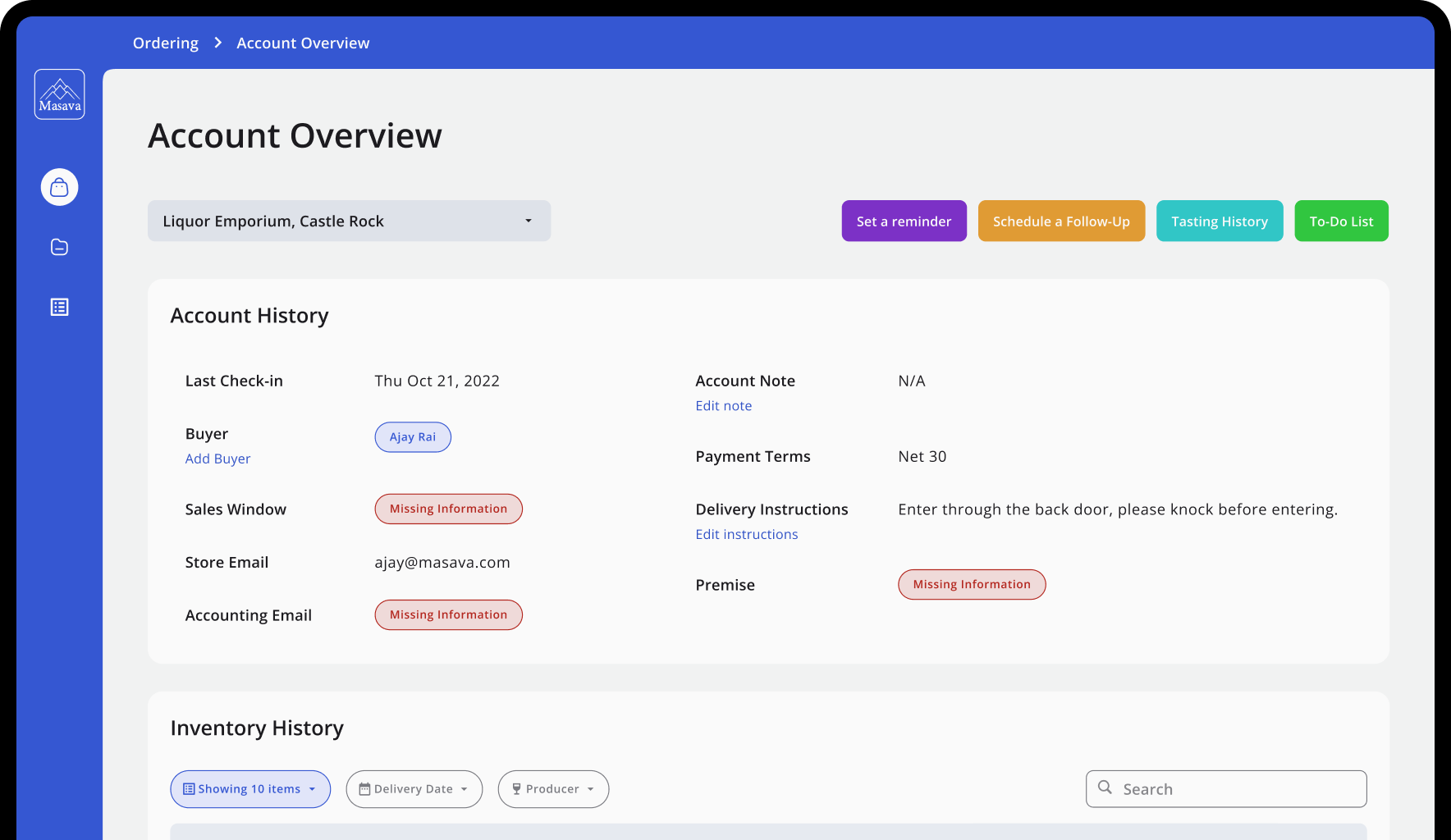Open the Delivery Date filter
The width and height of the screenshot is (1451, 840).
pos(414,789)
